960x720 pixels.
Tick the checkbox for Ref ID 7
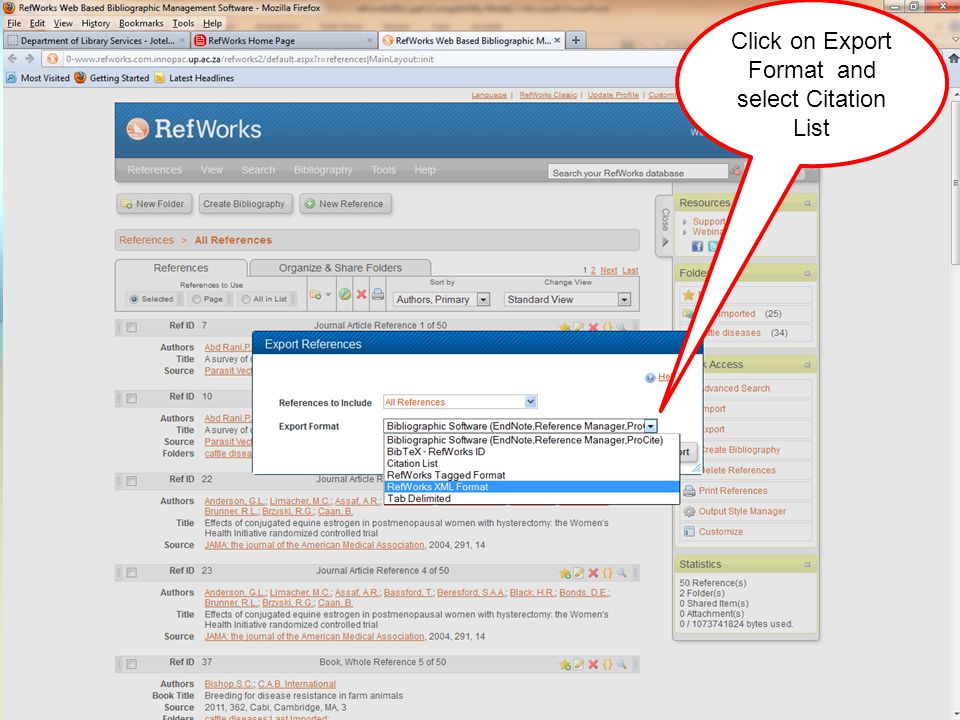[x=132, y=328]
